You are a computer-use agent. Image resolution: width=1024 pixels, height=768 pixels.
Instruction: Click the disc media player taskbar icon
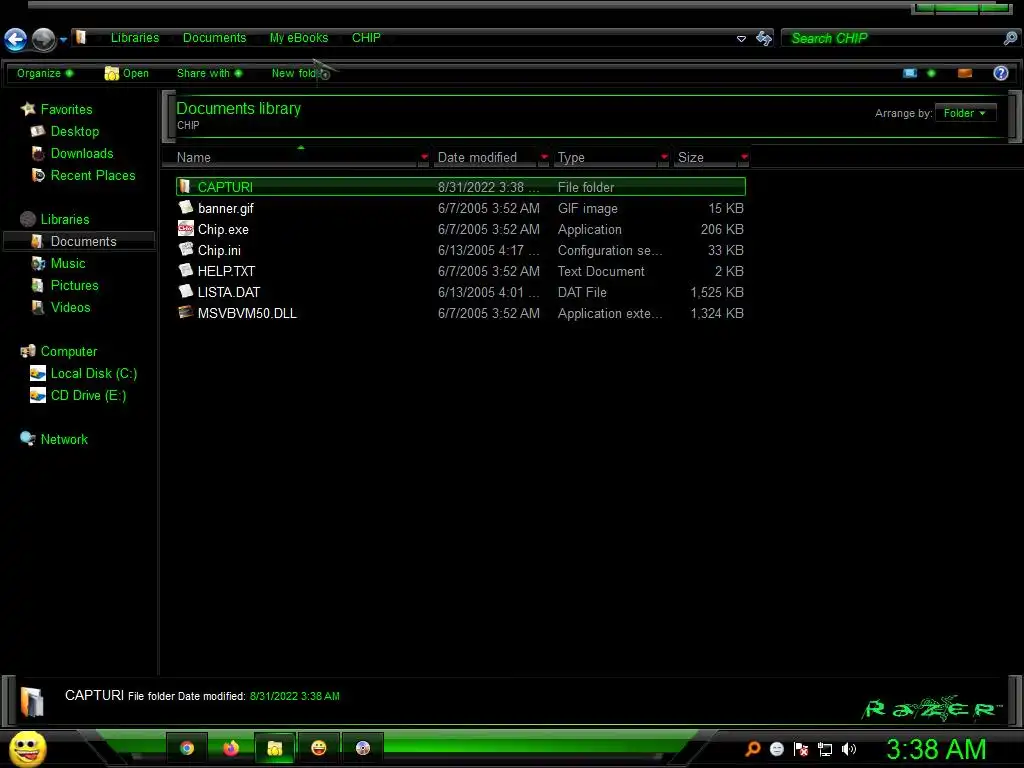[x=362, y=748]
